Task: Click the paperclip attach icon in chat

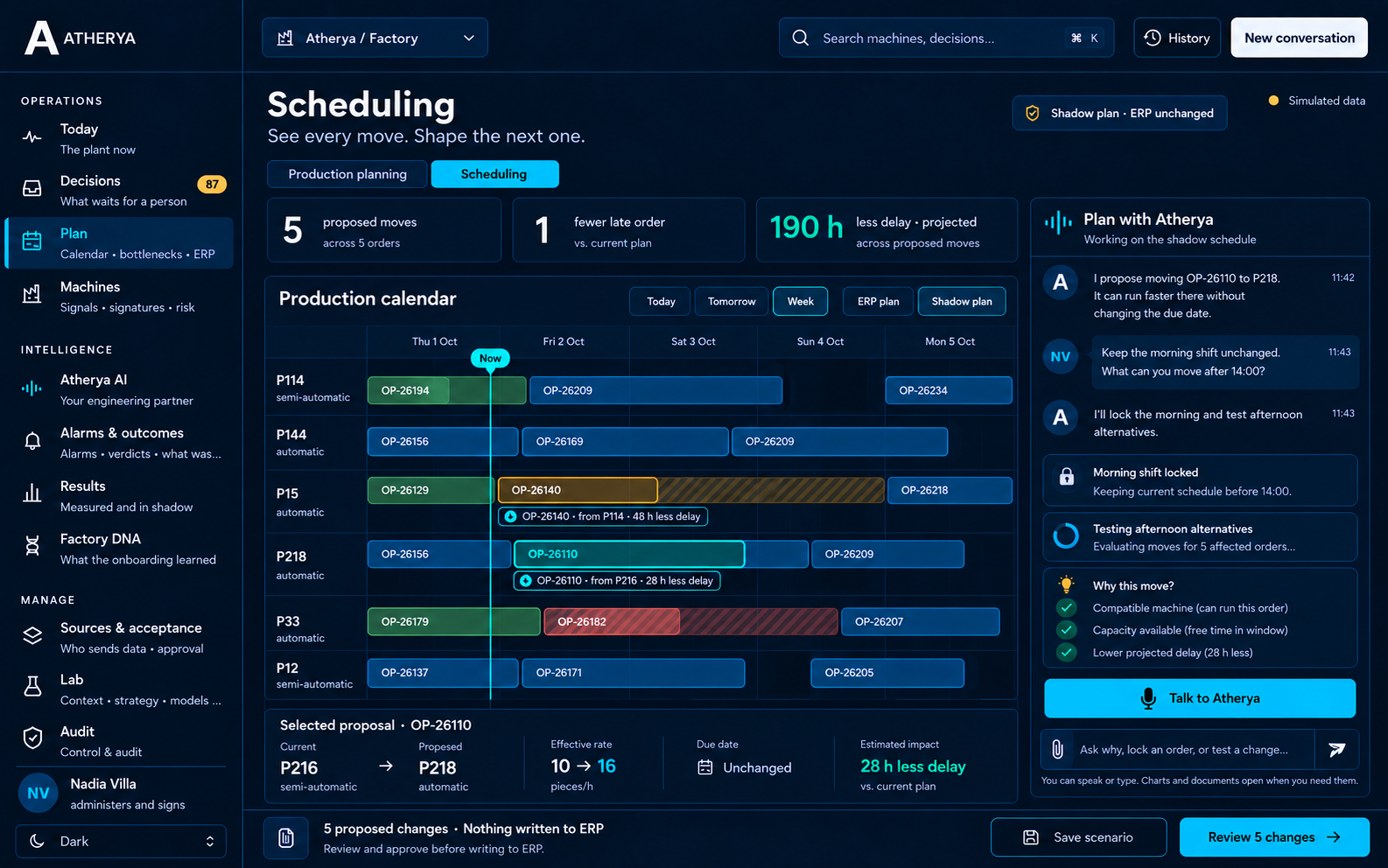Action: tap(1057, 750)
